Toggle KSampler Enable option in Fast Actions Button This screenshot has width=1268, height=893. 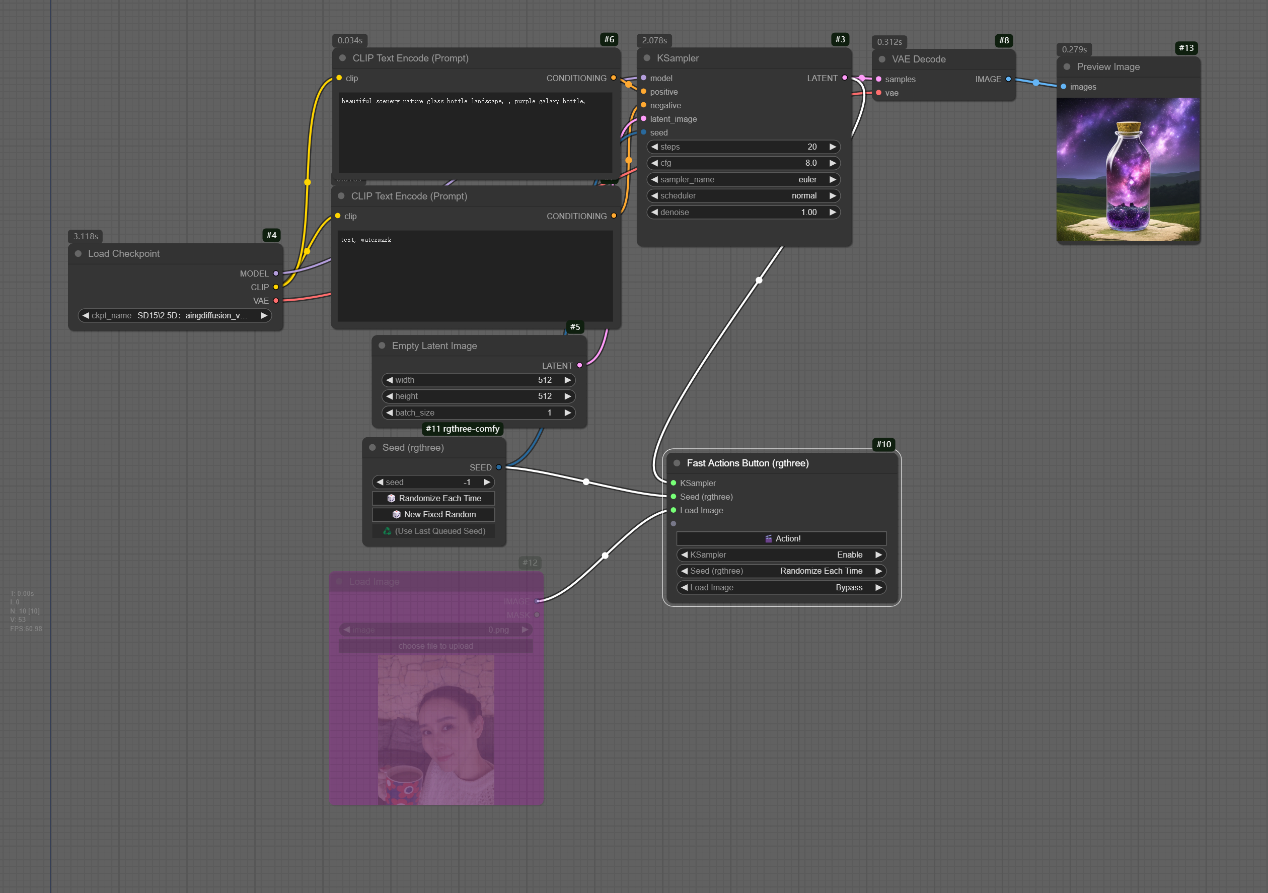[781, 555]
